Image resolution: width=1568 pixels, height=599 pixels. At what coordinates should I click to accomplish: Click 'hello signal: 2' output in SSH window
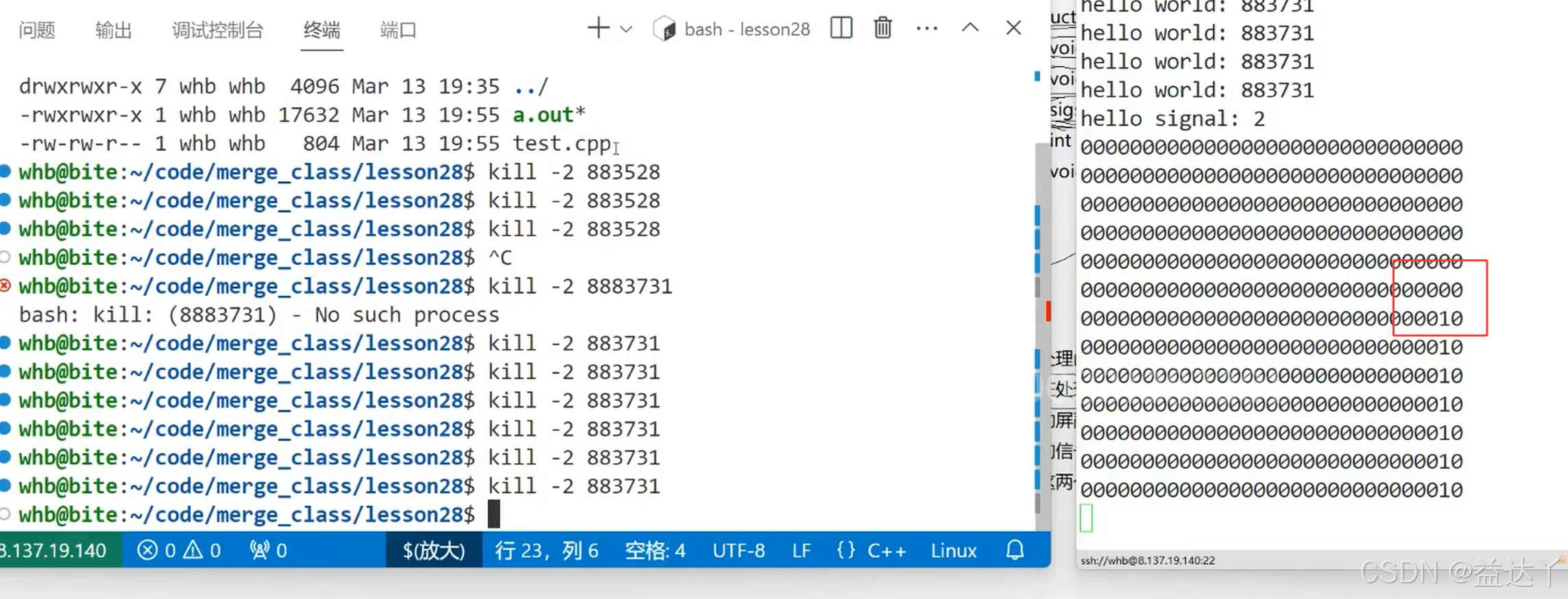click(1172, 119)
